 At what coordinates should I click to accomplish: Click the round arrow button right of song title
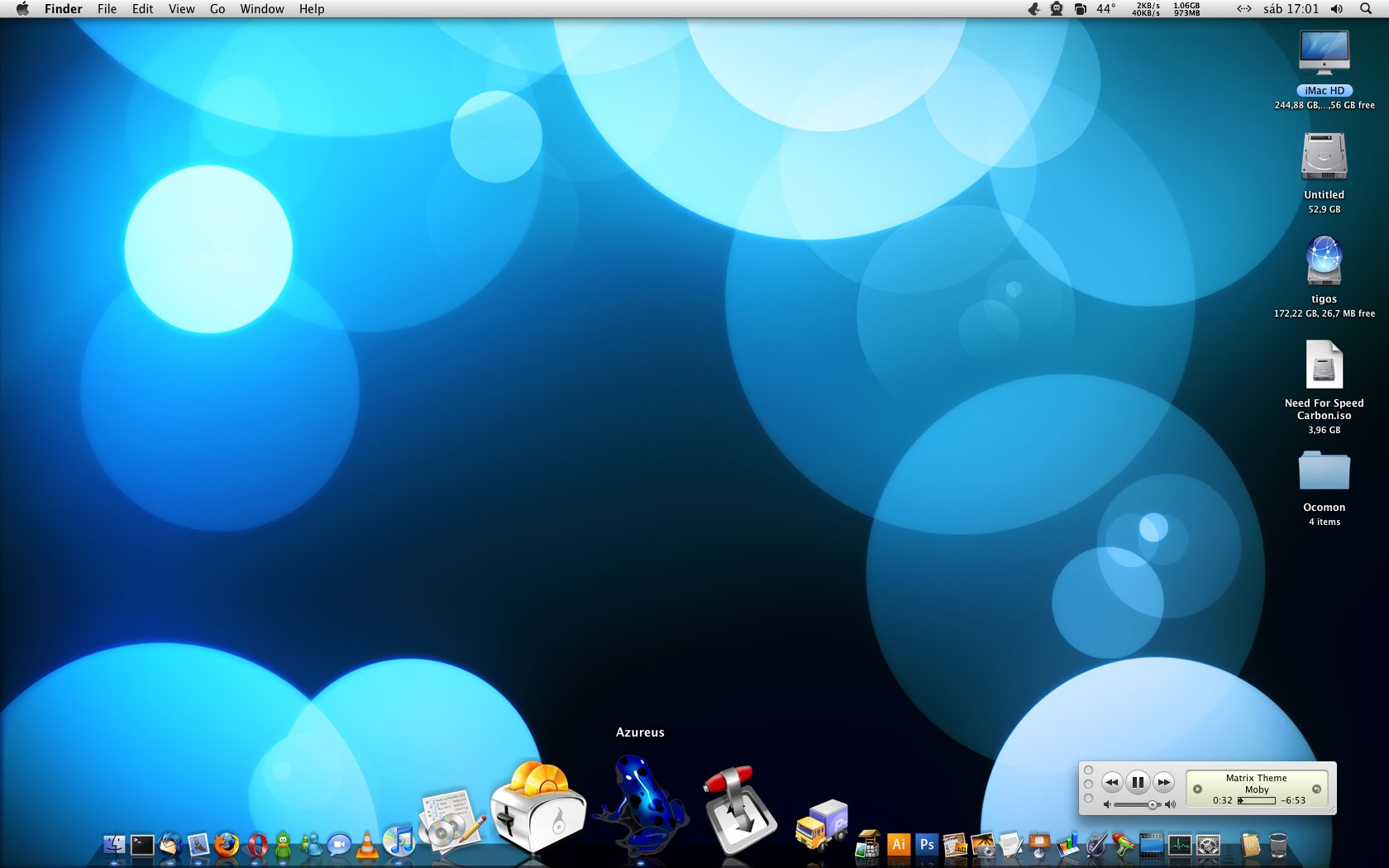tap(1316, 789)
